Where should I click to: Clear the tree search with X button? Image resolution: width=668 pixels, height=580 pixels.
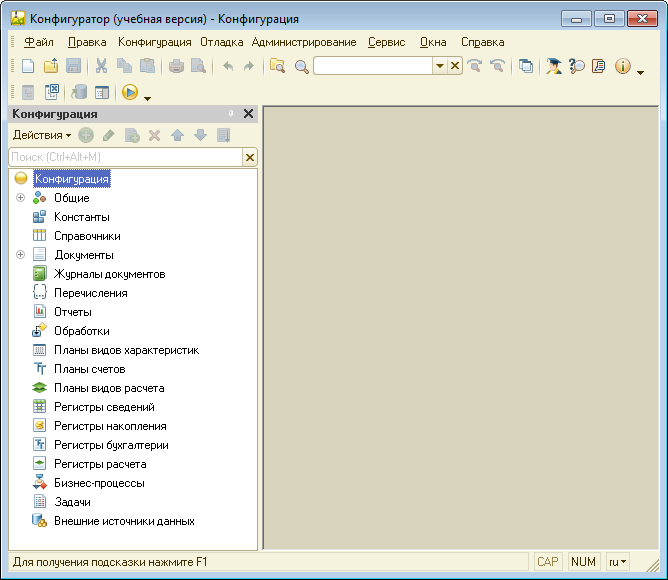pos(250,157)
